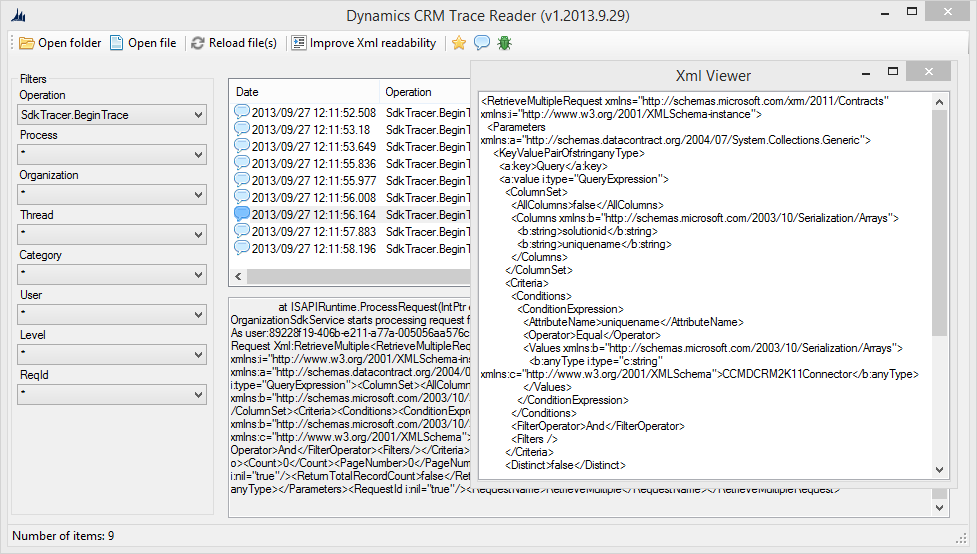Select the trace row dated 12:11:53.649
This screenshot has height=554, width=977.
tap(350, 146)
